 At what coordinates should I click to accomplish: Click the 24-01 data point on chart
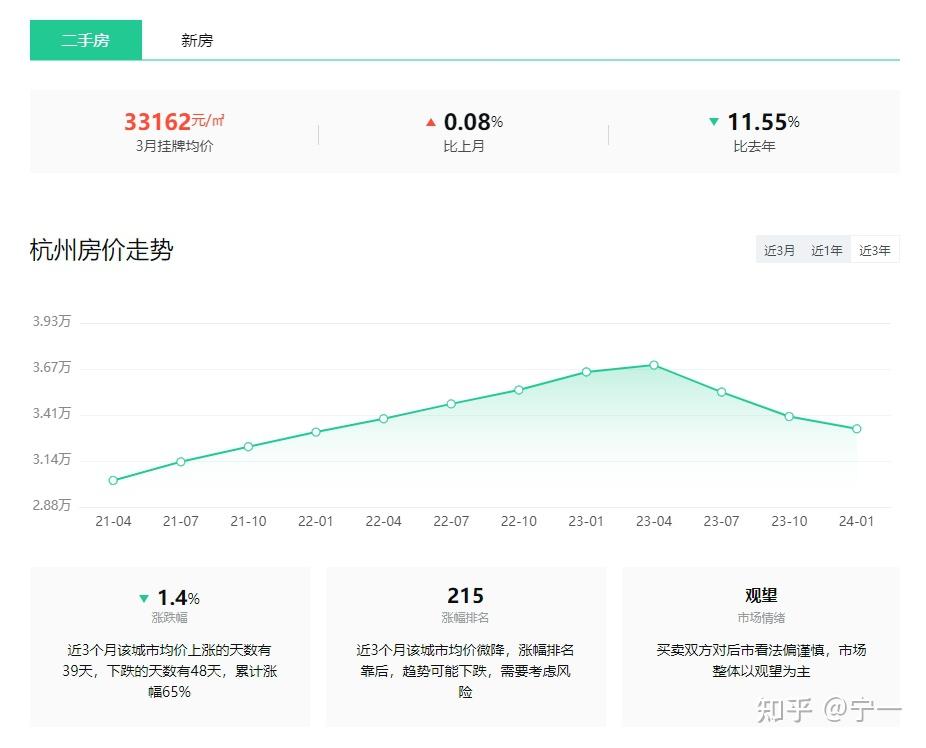[856, 429]
